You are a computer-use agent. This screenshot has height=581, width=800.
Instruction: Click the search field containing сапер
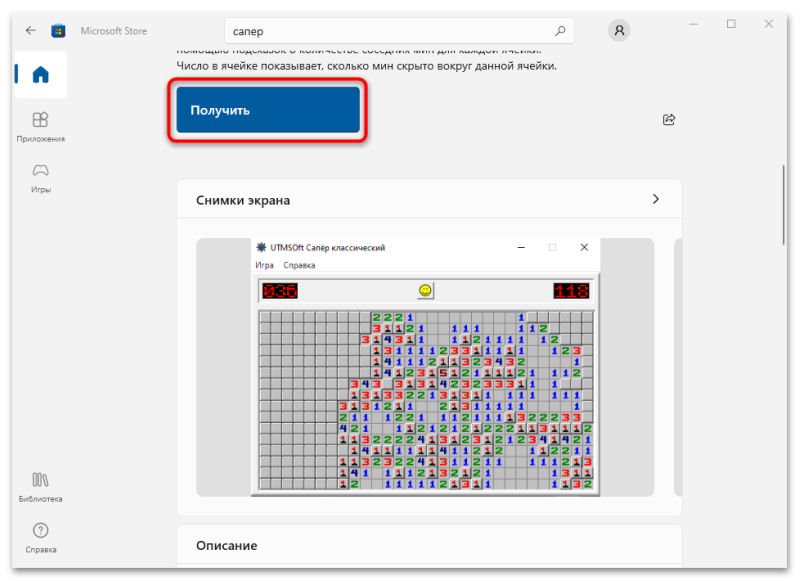pyautogui.click(x=399, y=31)
